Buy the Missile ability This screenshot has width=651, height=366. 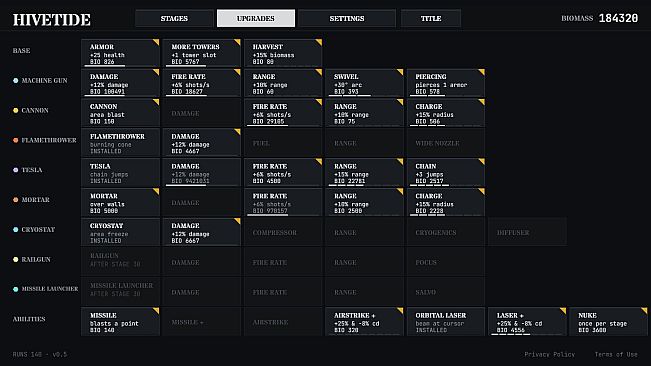click(x=120, y=322)
